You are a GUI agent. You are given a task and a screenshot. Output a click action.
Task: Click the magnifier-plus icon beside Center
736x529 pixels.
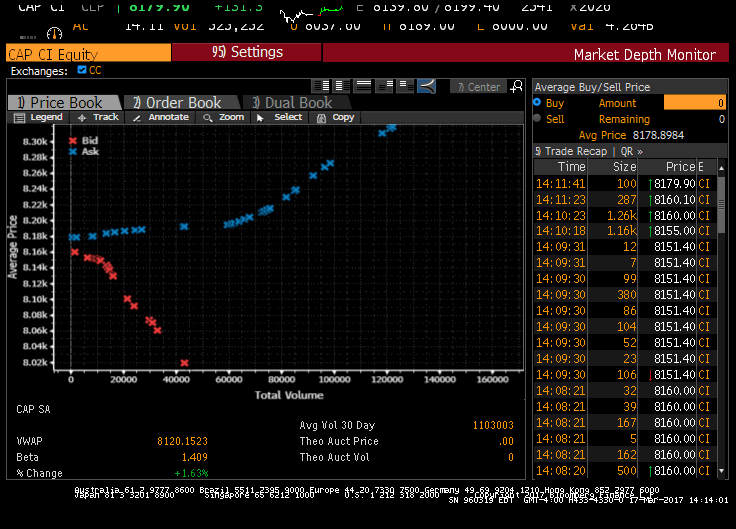[x=516, y=86]
